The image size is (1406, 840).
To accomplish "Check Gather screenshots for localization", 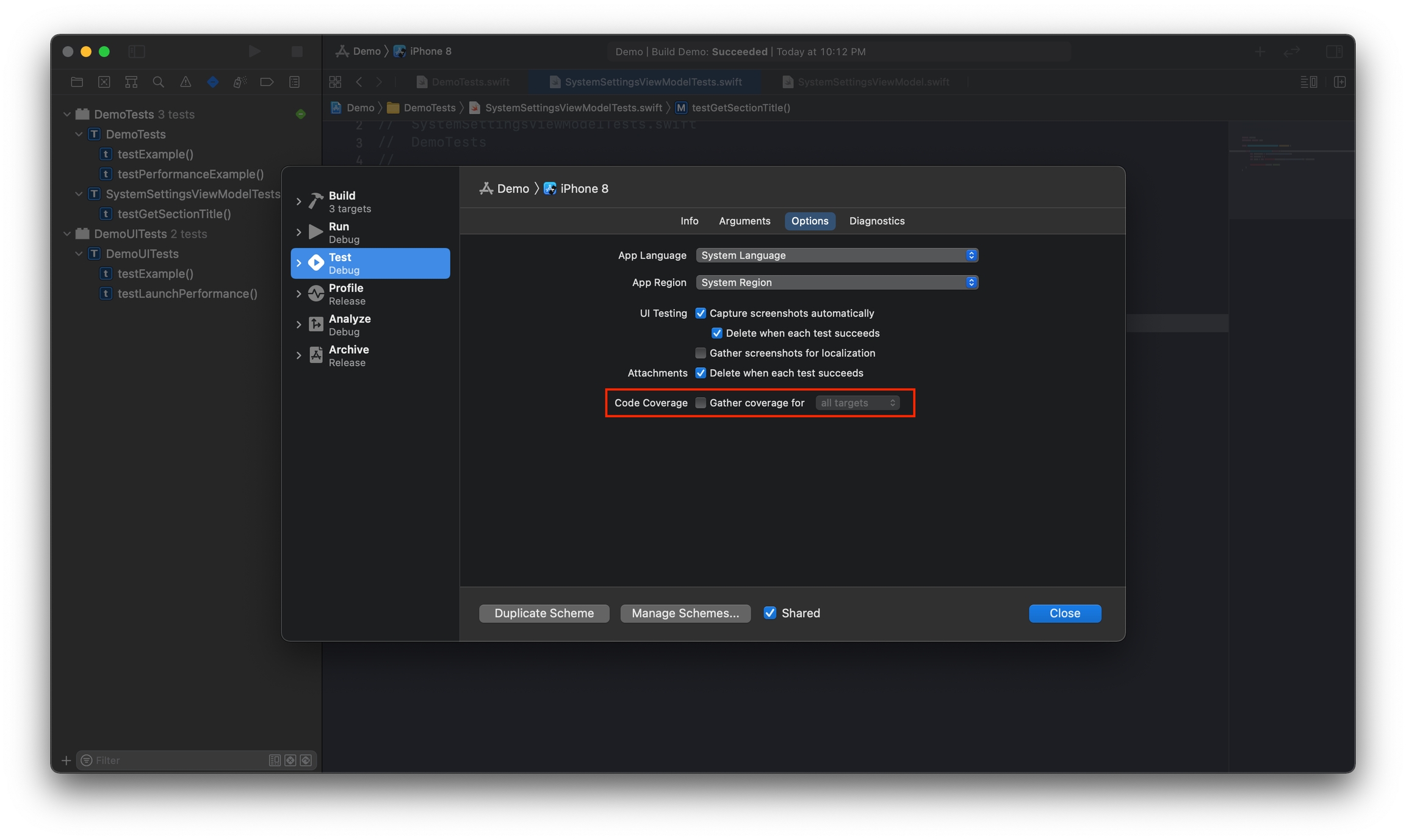I will tap(701, 353).
